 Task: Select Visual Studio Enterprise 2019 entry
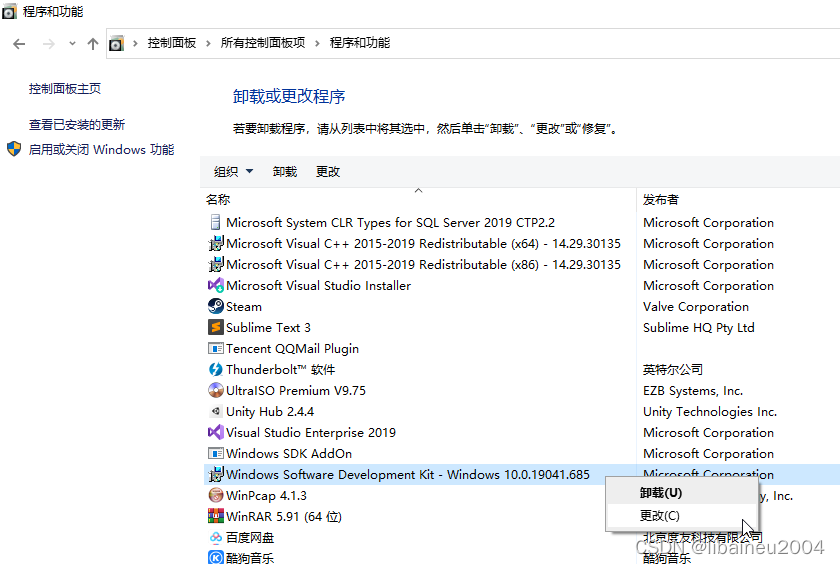(x=311, y=432)
